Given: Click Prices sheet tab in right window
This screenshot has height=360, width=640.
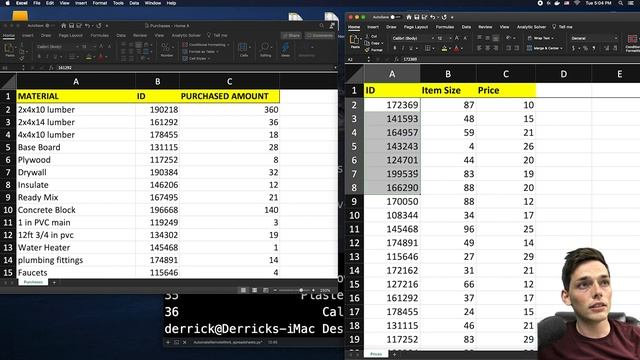Looking at the screenshot, I should pos(376,354).
